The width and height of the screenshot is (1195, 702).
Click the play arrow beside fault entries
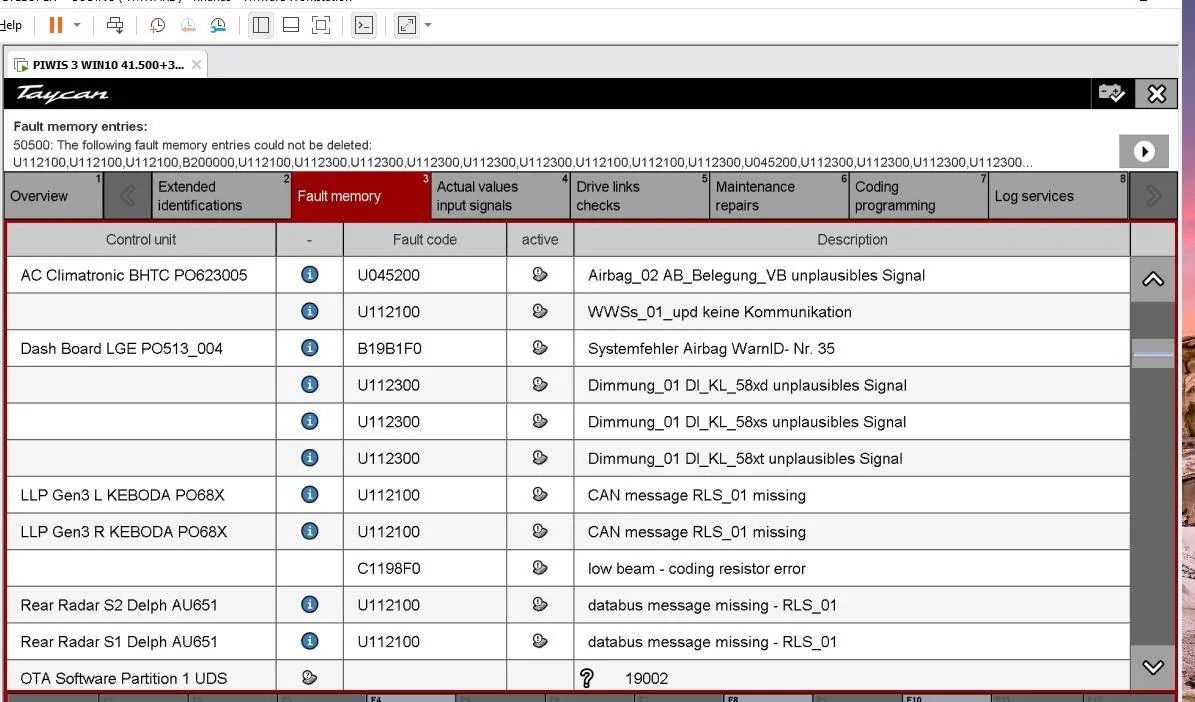pyautogui.click(x=1143, y=151)
